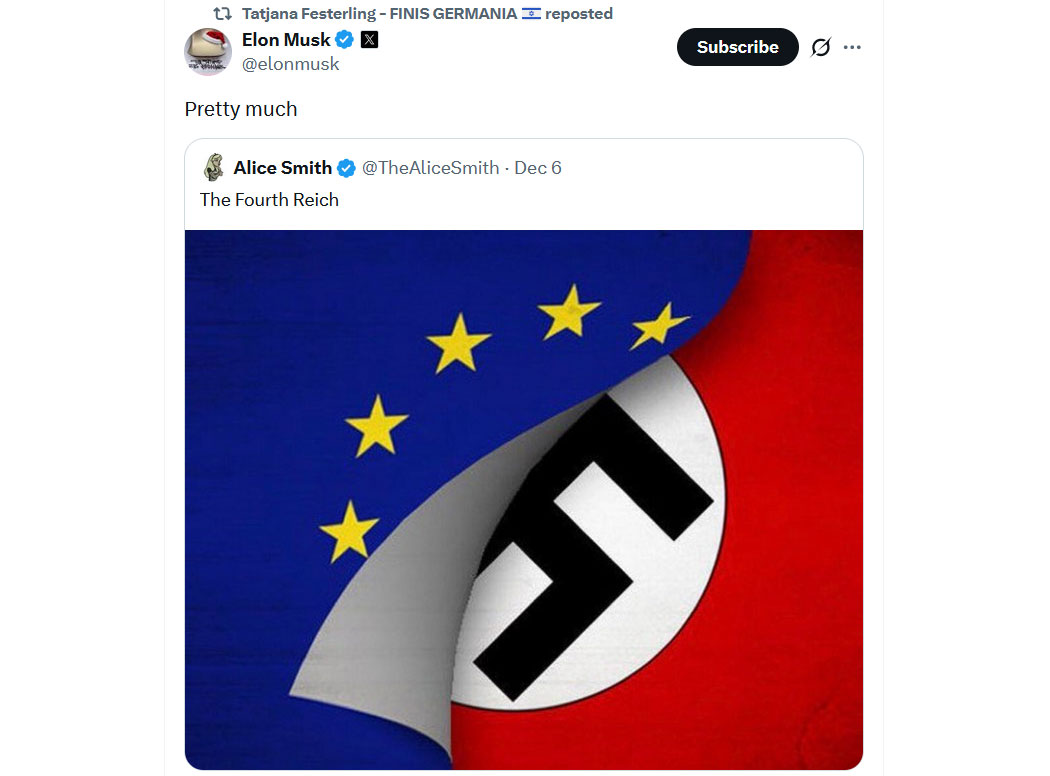Click the blue verified badge beside Elon Musk
Viewport: 1050px width, 776px height.
tap(345, 40)
